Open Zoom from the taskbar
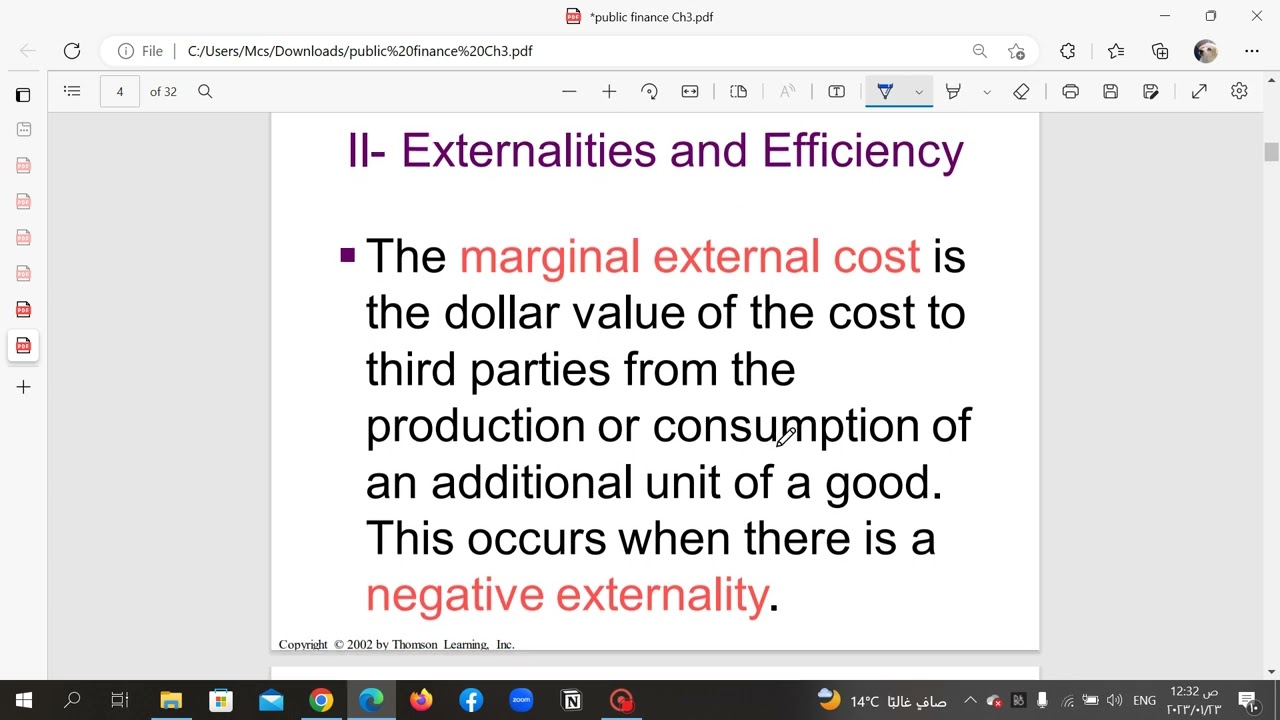Image resolution: width=1280 pixels, height=720 pixels. click(x=521, y=700)
